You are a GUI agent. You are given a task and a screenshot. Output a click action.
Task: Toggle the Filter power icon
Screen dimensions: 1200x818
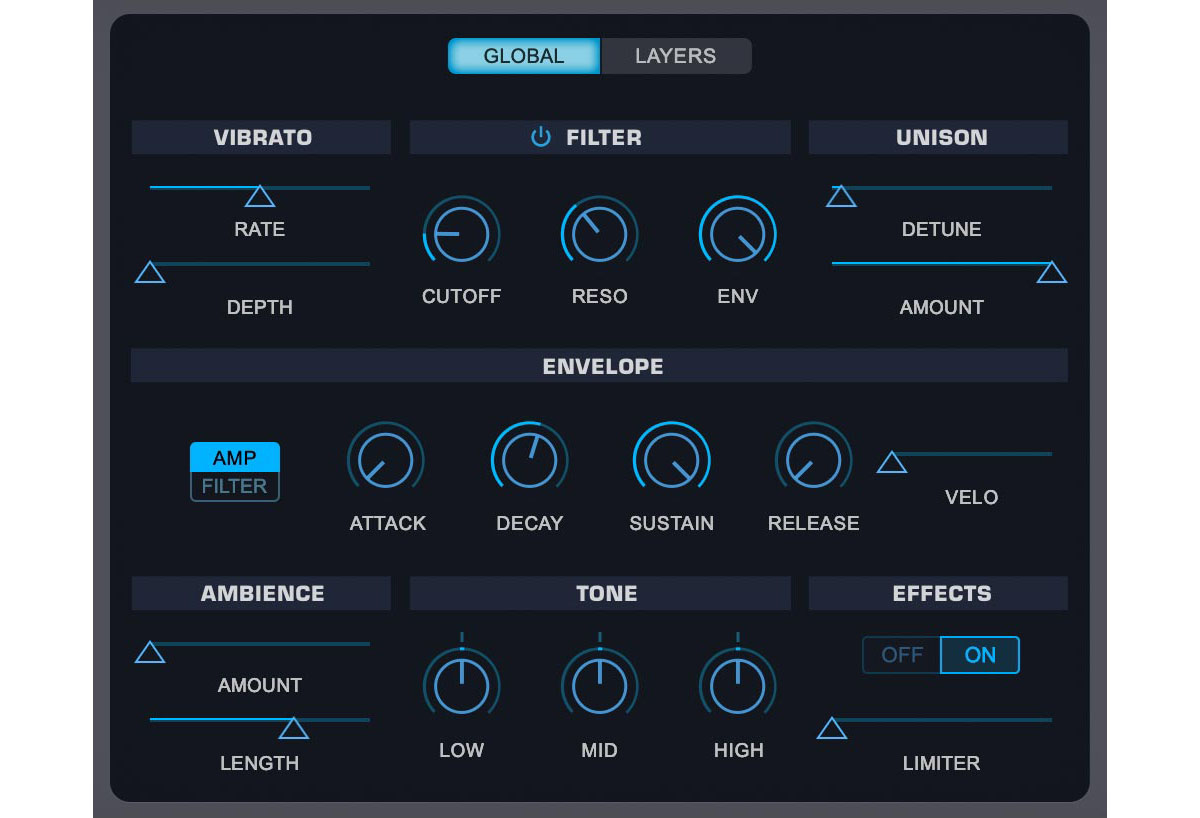coord(541,137)
